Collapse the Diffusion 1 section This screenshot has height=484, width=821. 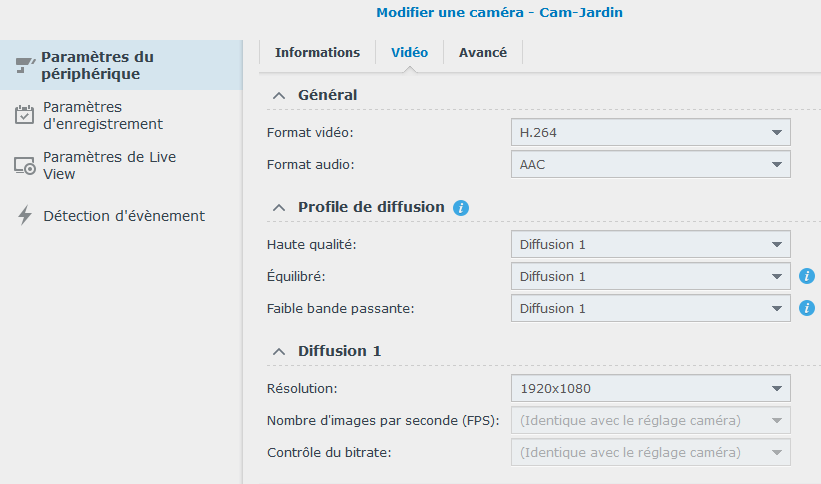pyautogui.click(x=277, y=351)
